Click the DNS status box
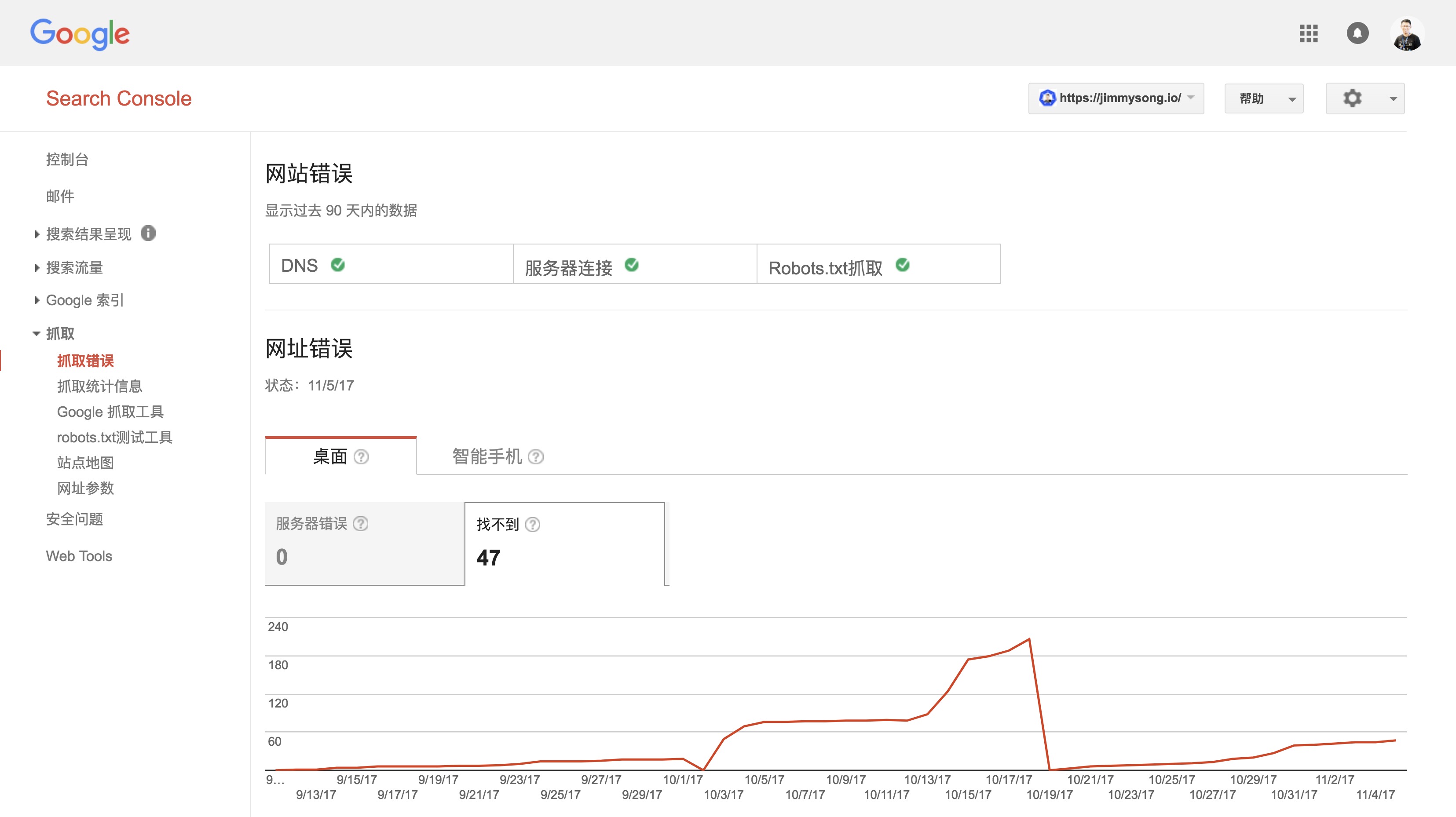Viewport: 1456px width, 817px height. 391,264
